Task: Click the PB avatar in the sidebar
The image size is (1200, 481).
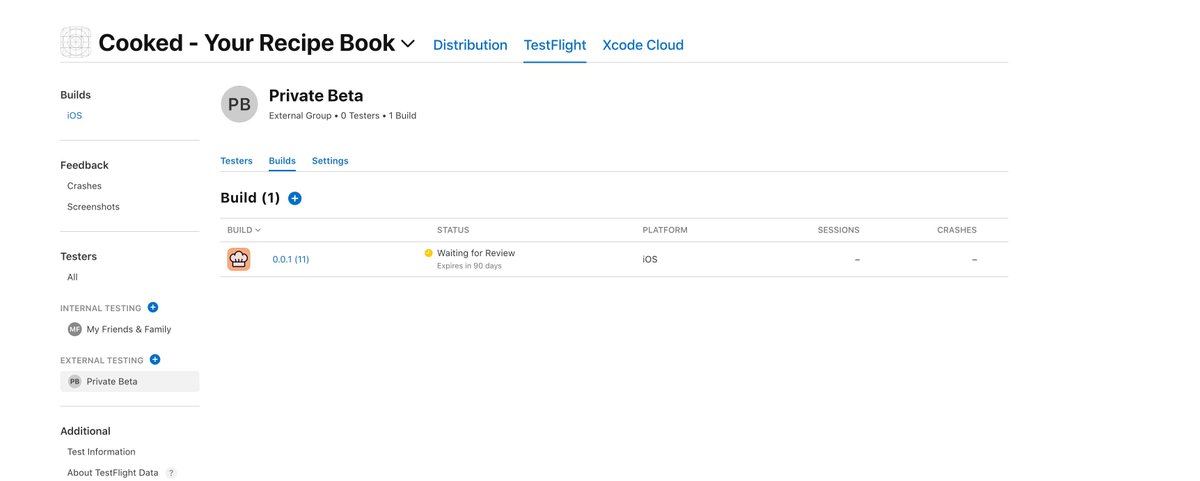Action: click(x=75, y=381)
